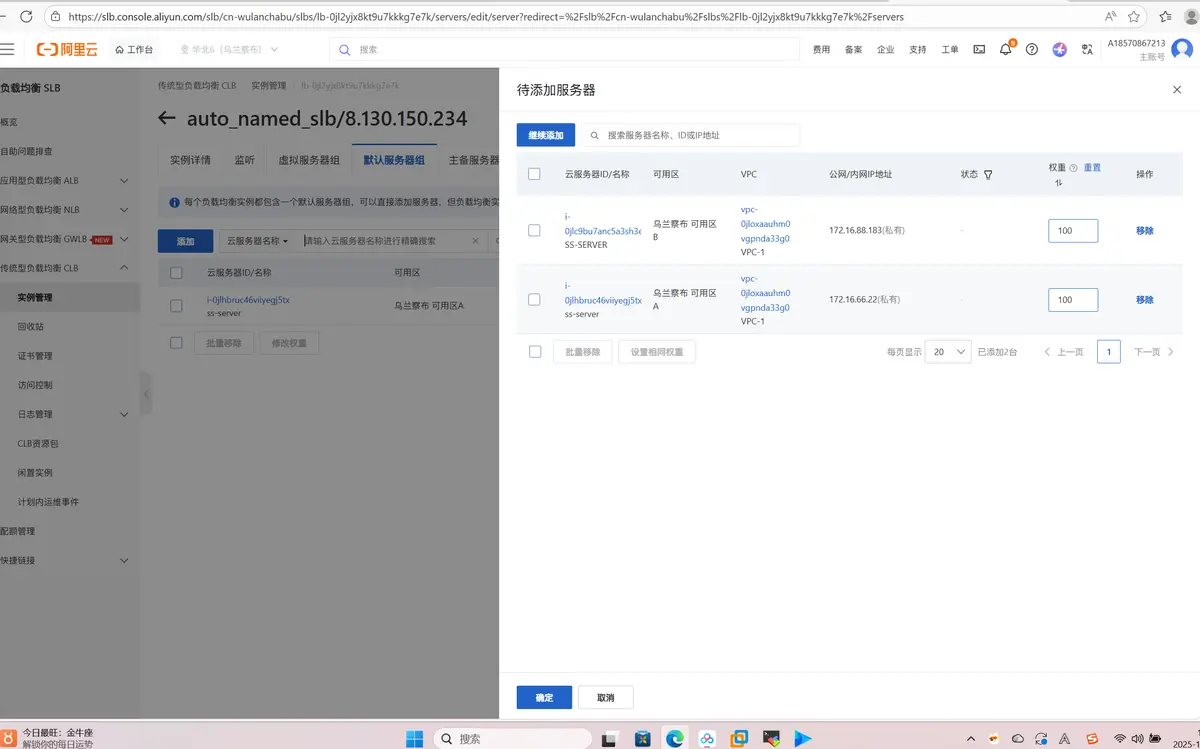Click the help icon next to 权重
This screenshot has height=749, width=1200.
[1073, 168]
